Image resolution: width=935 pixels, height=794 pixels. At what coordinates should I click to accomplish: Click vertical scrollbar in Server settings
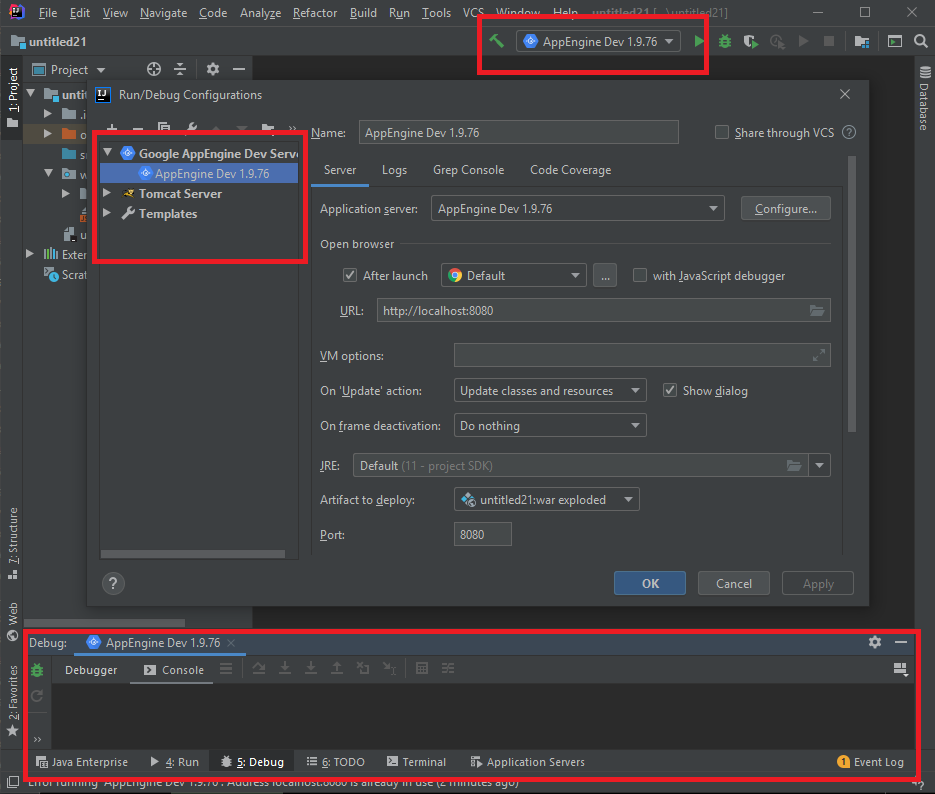[x=852, y=294]
